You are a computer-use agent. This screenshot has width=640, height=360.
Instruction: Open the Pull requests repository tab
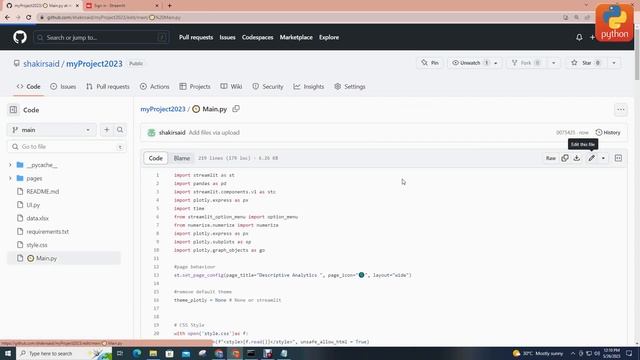pyautogui.click(x=108, y=87)
